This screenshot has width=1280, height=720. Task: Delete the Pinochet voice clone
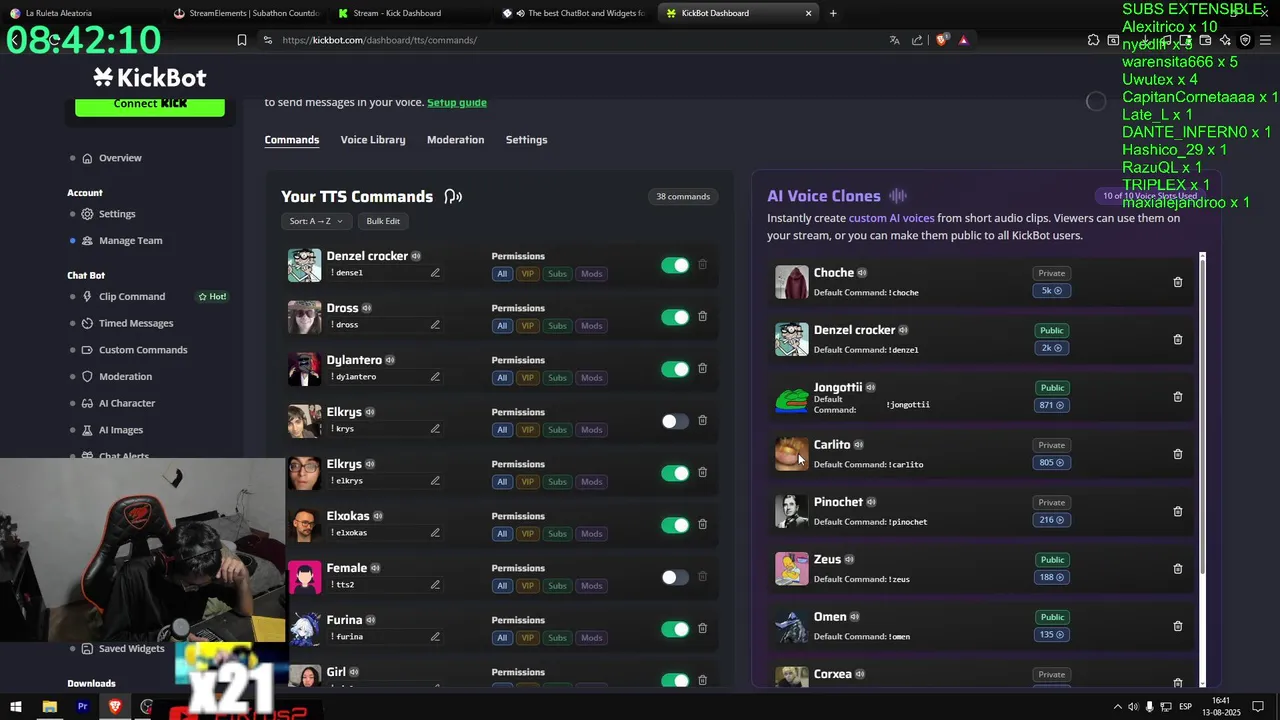tap(1177, 511)
